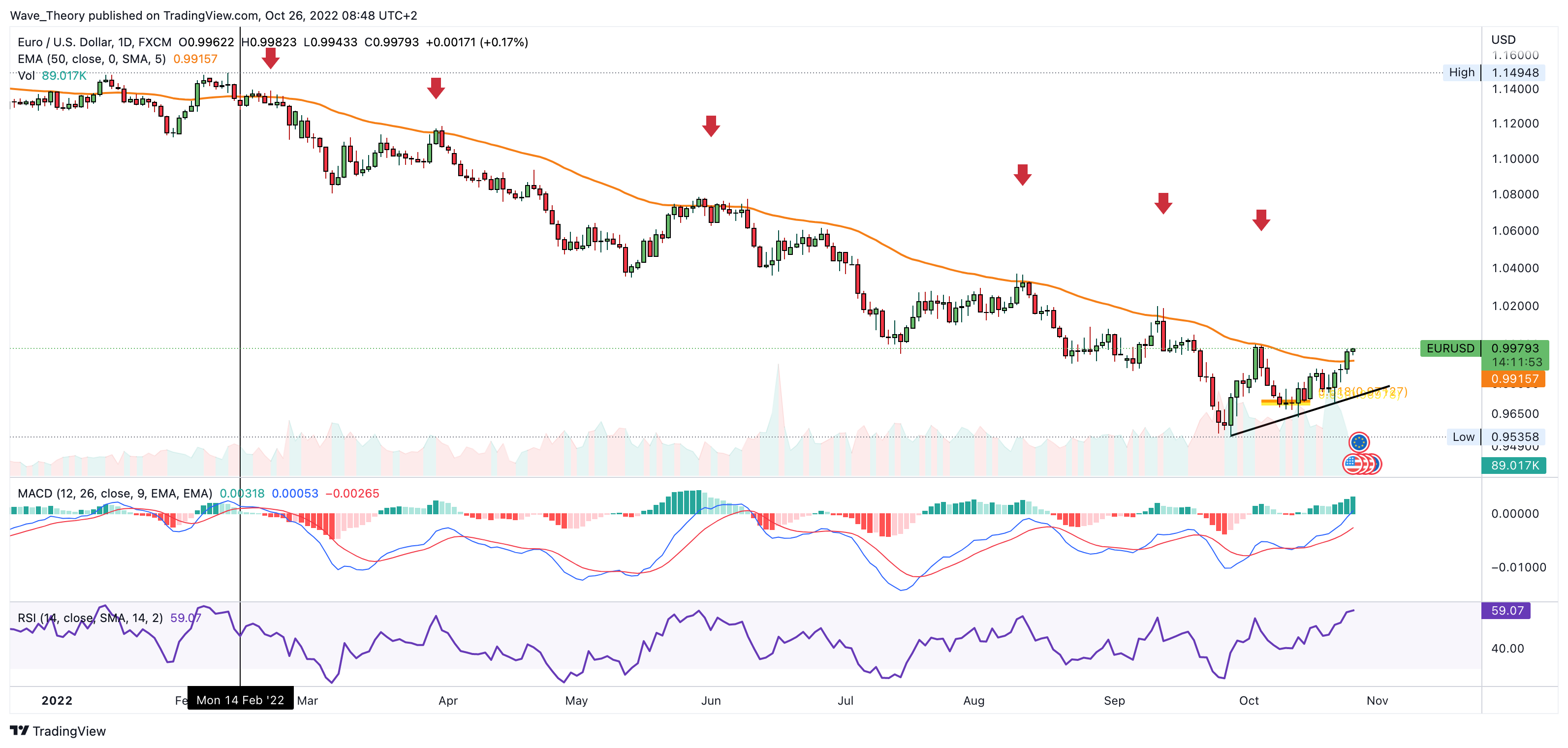1568x748 pixels.
Task: Click the purple 59.07 RSI value label
Action: (1506, 610)
